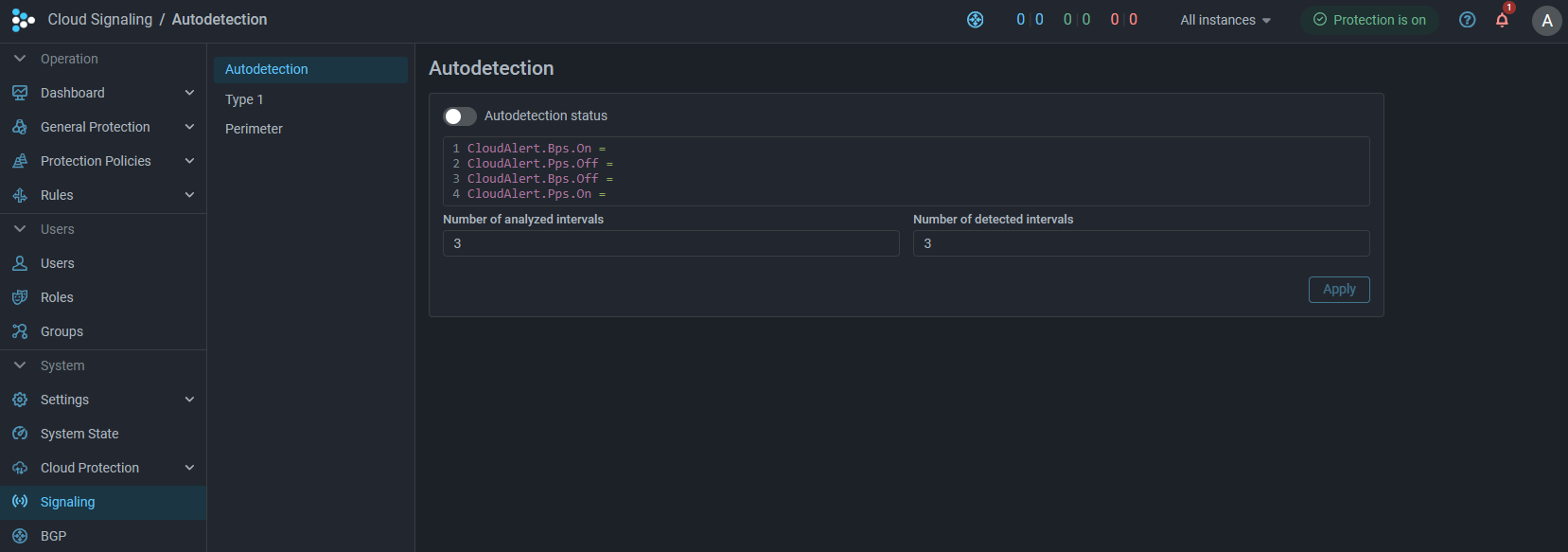1568x552 pixels.
Task: Expand the Dashboard menu chevron
Action: click(x=189, y=93)
